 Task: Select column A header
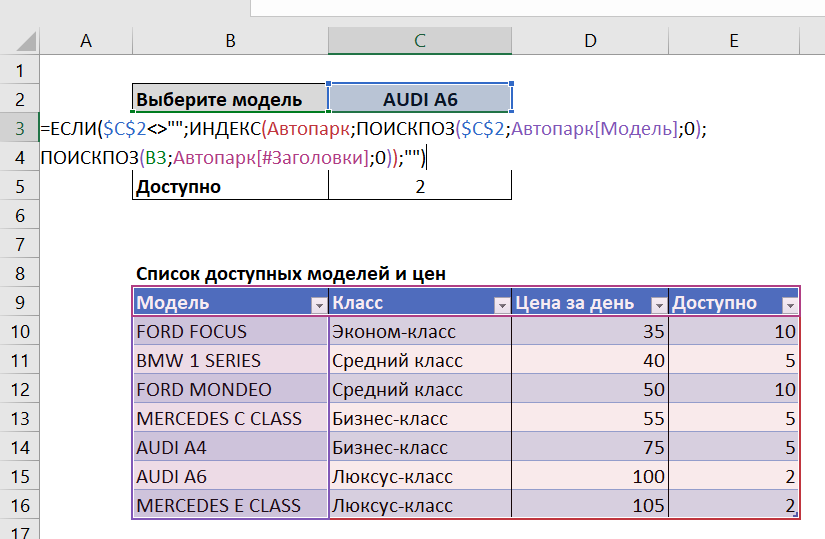85,41
